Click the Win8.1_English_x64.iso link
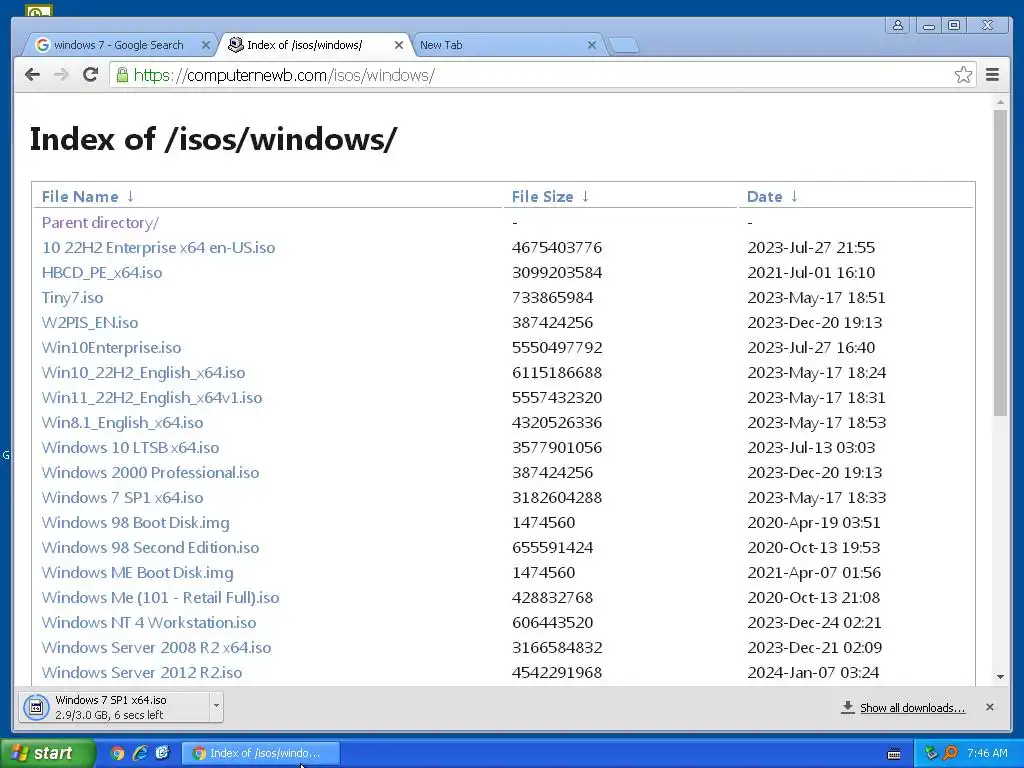Screen dimensions: 1024x768 [123, 423]
